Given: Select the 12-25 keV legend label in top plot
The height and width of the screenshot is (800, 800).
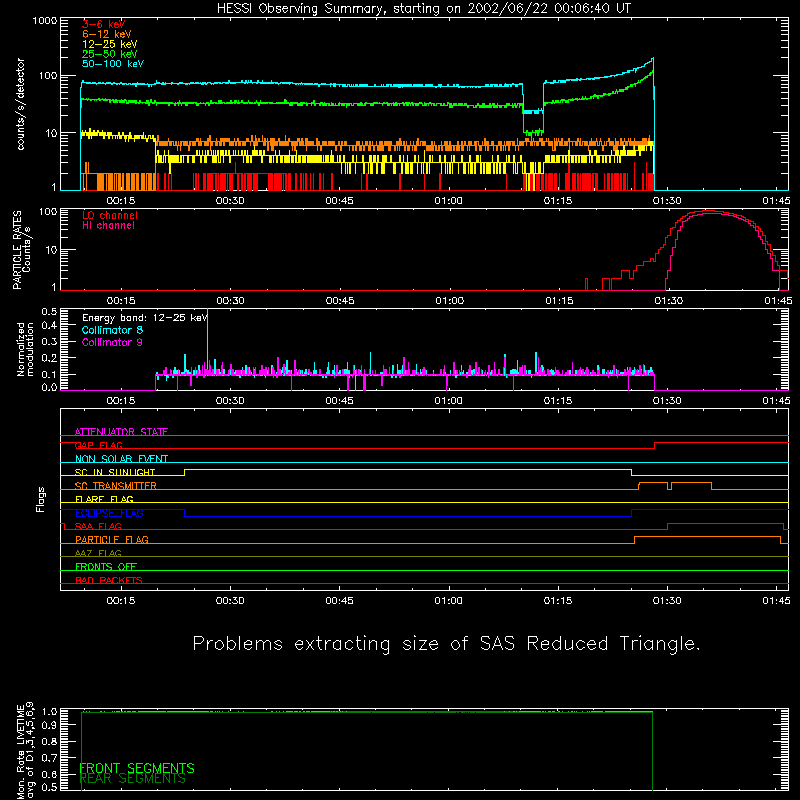Looking at the screenshot, I should click(110, 44).
